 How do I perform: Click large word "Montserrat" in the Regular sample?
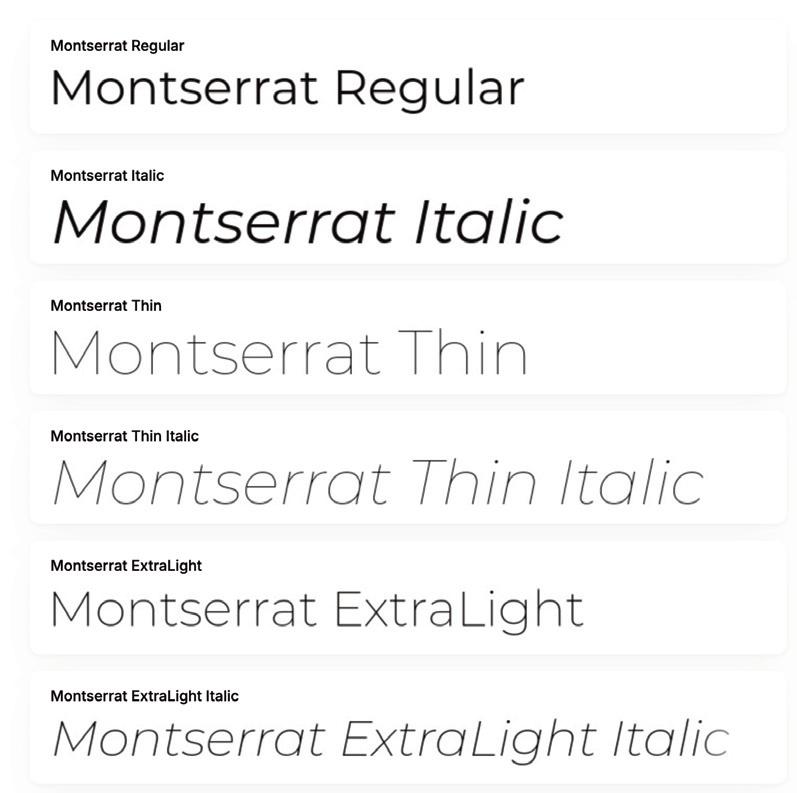tap(185, 88)
